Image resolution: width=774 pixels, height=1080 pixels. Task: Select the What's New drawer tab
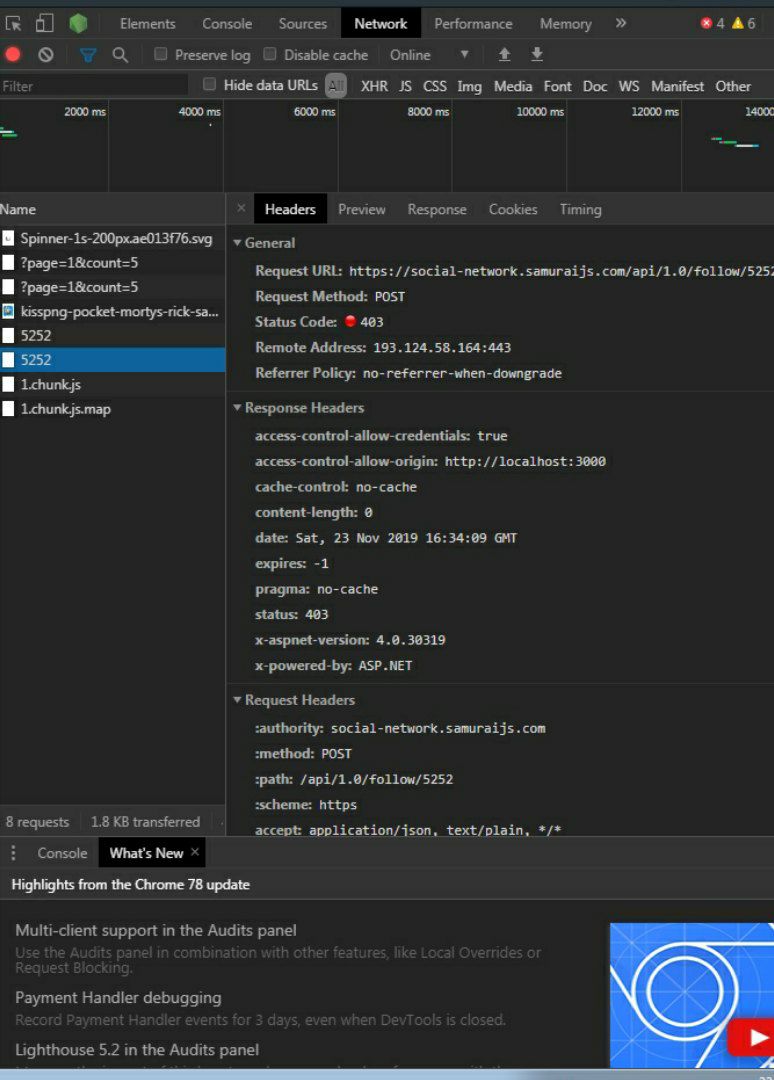146,853
